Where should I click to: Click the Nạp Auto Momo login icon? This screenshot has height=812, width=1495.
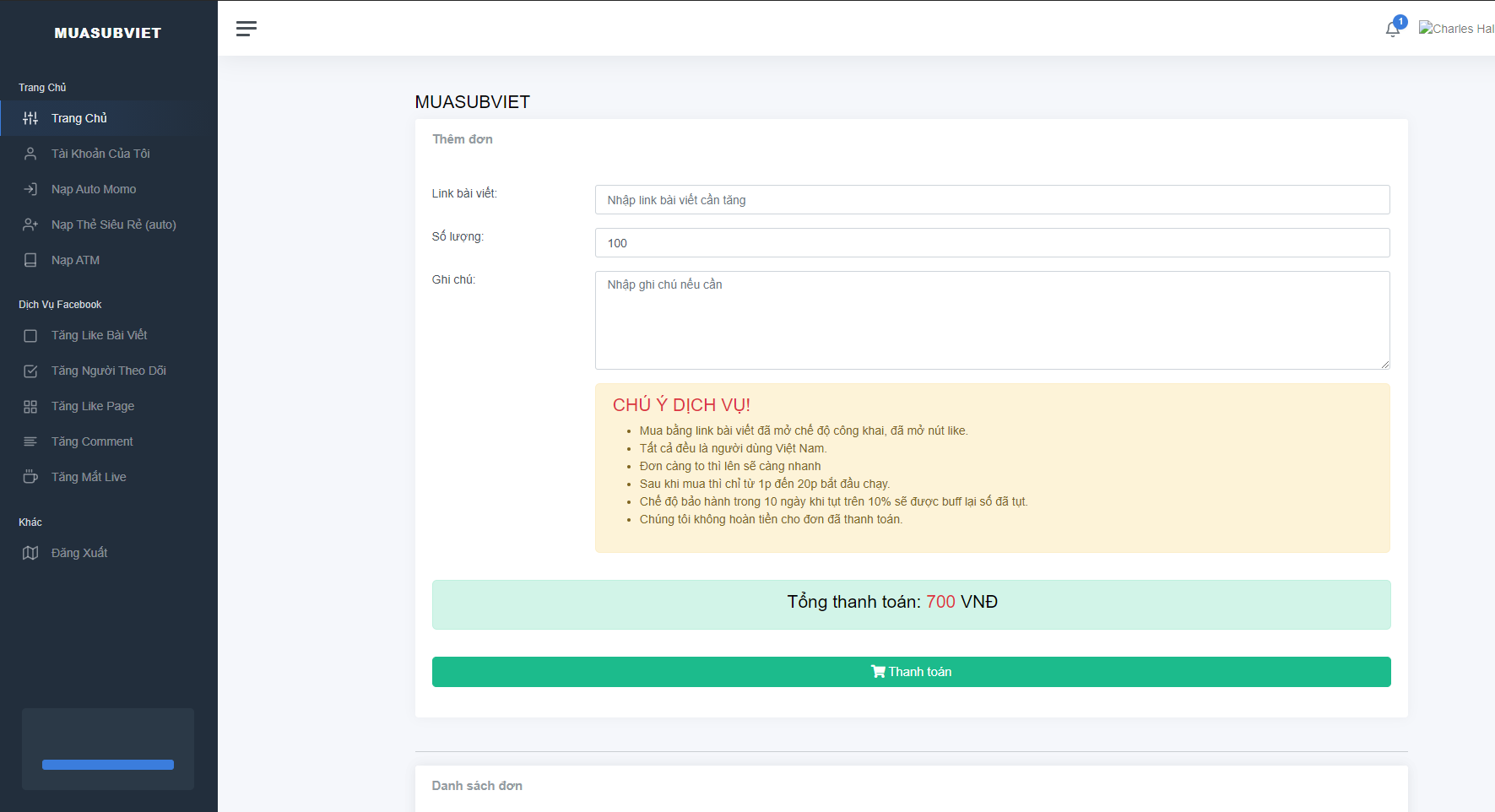coord(30,189)
